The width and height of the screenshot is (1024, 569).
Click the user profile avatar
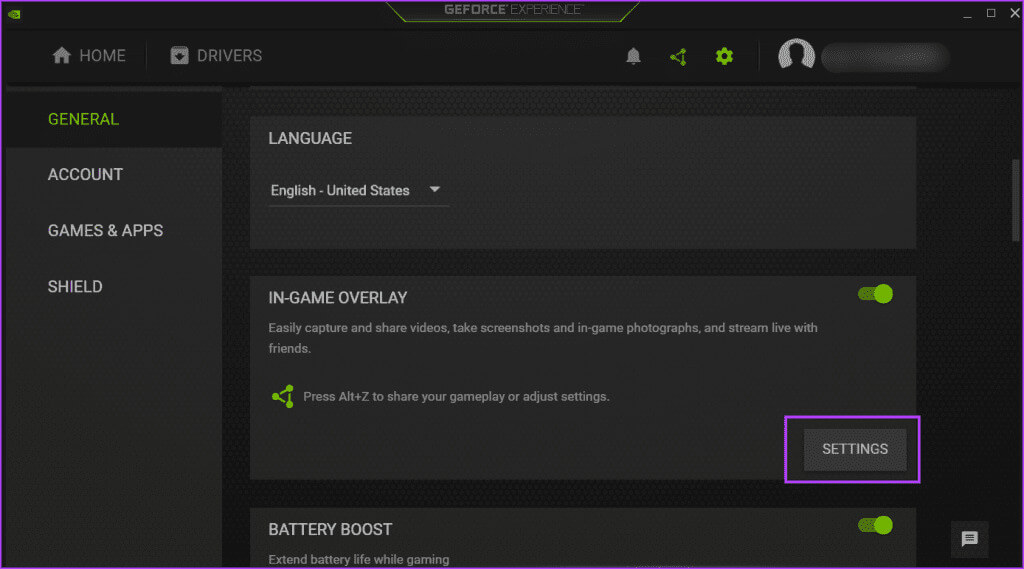796,55
